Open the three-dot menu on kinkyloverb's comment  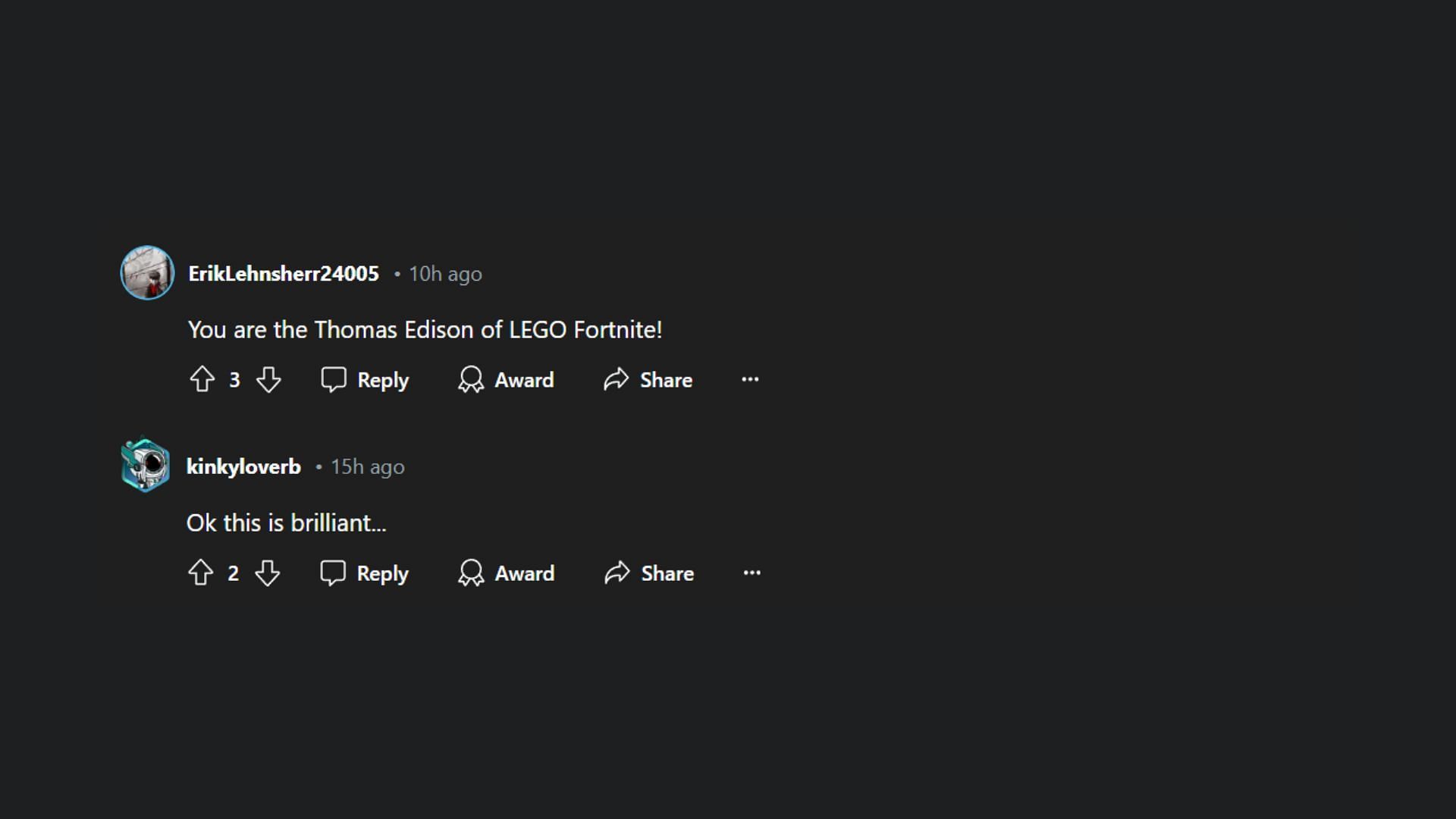(x=752, y=573)
